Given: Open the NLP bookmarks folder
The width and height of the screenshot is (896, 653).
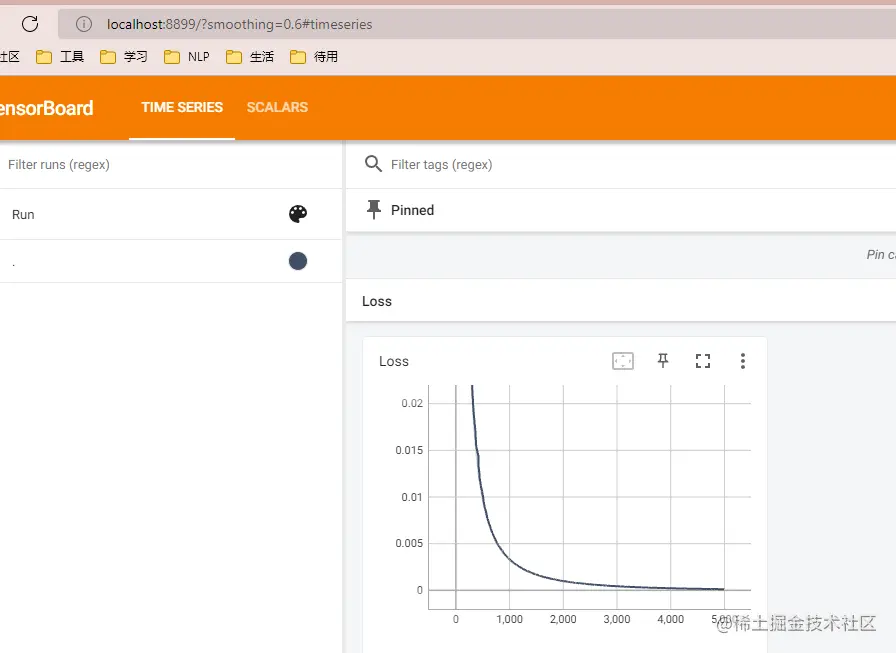Looking at the screenshot, I should pyautogui.click(x=187, y=57).
